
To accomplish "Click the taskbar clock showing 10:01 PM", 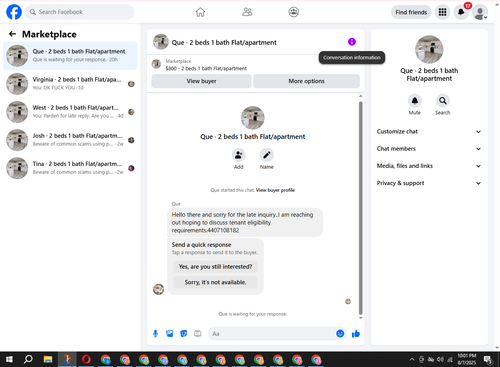I will tap(467, 359).
